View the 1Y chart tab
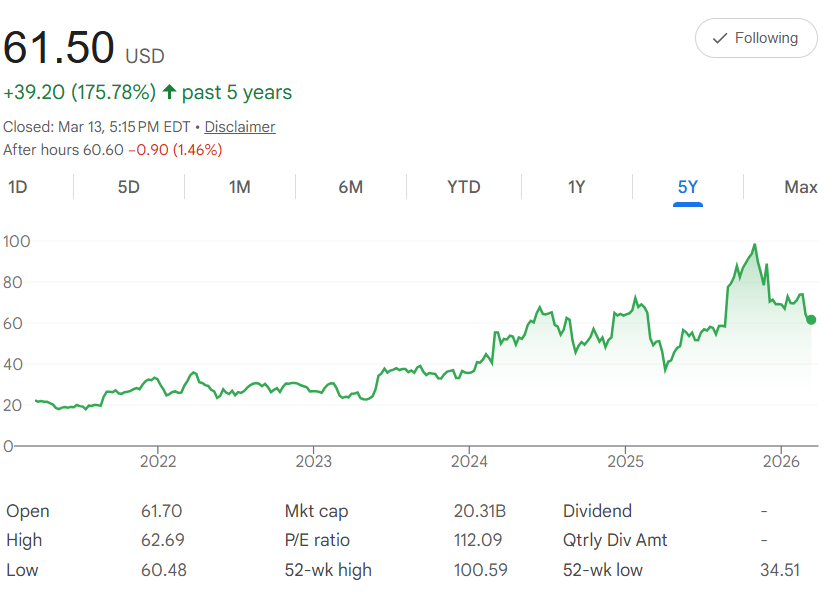 click(x=576, y=187)
